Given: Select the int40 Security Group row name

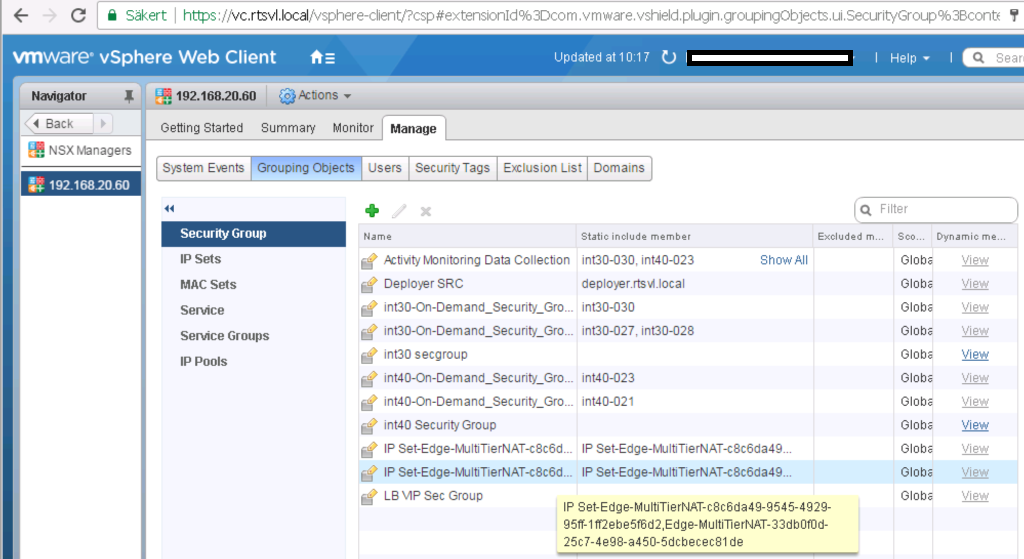Looking at the screenshot, I should (440, 425).
